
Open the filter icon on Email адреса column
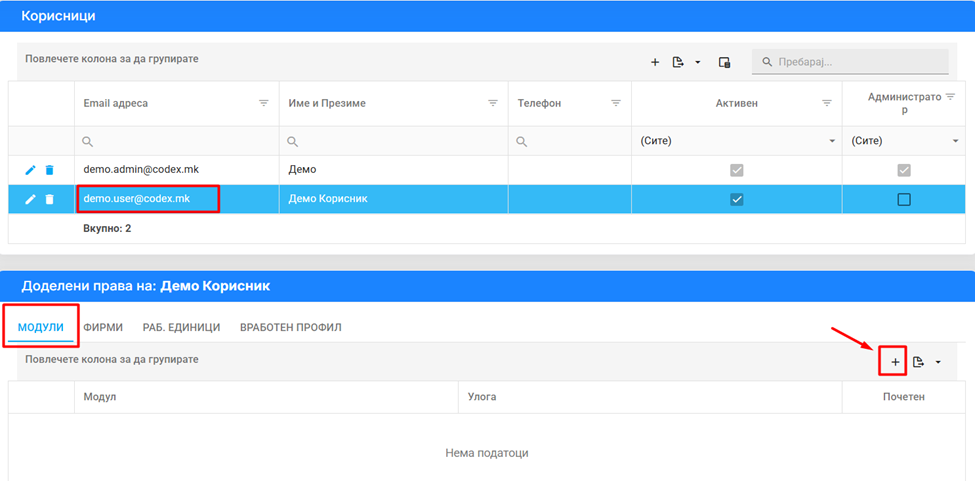tap(264, 103)
